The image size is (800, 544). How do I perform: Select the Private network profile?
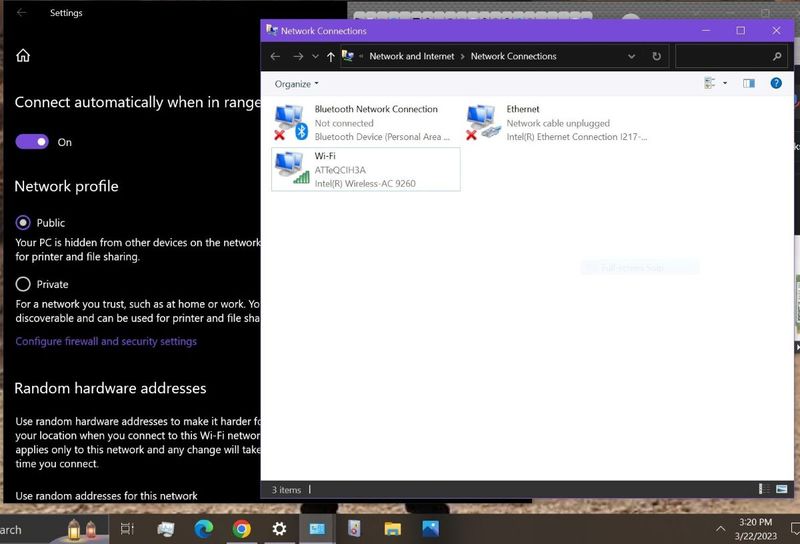click(23, 284)
